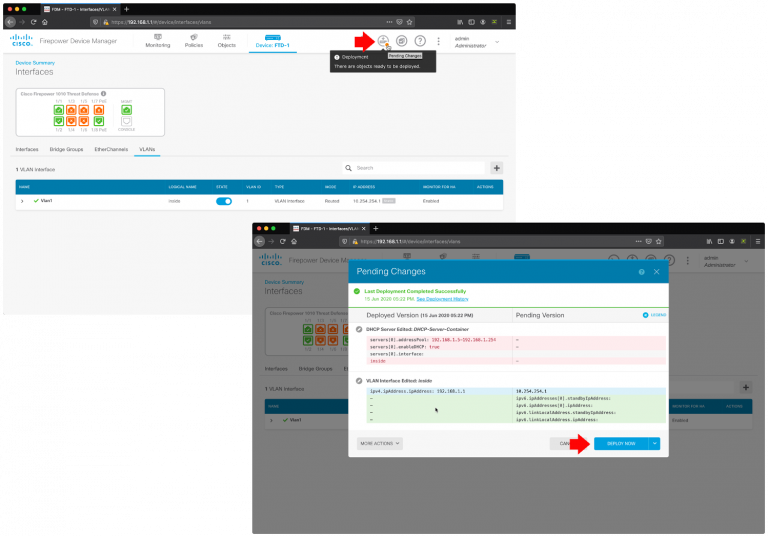Click the address bar URL in upper browser window
Image resolution: width=768 pixels, height=536 pixels.
(x=161, y=22)
